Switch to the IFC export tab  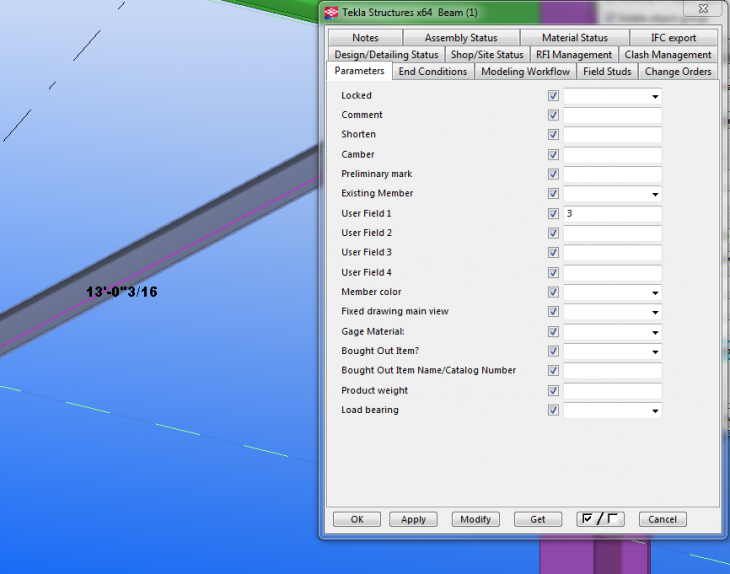click(673, 38)
